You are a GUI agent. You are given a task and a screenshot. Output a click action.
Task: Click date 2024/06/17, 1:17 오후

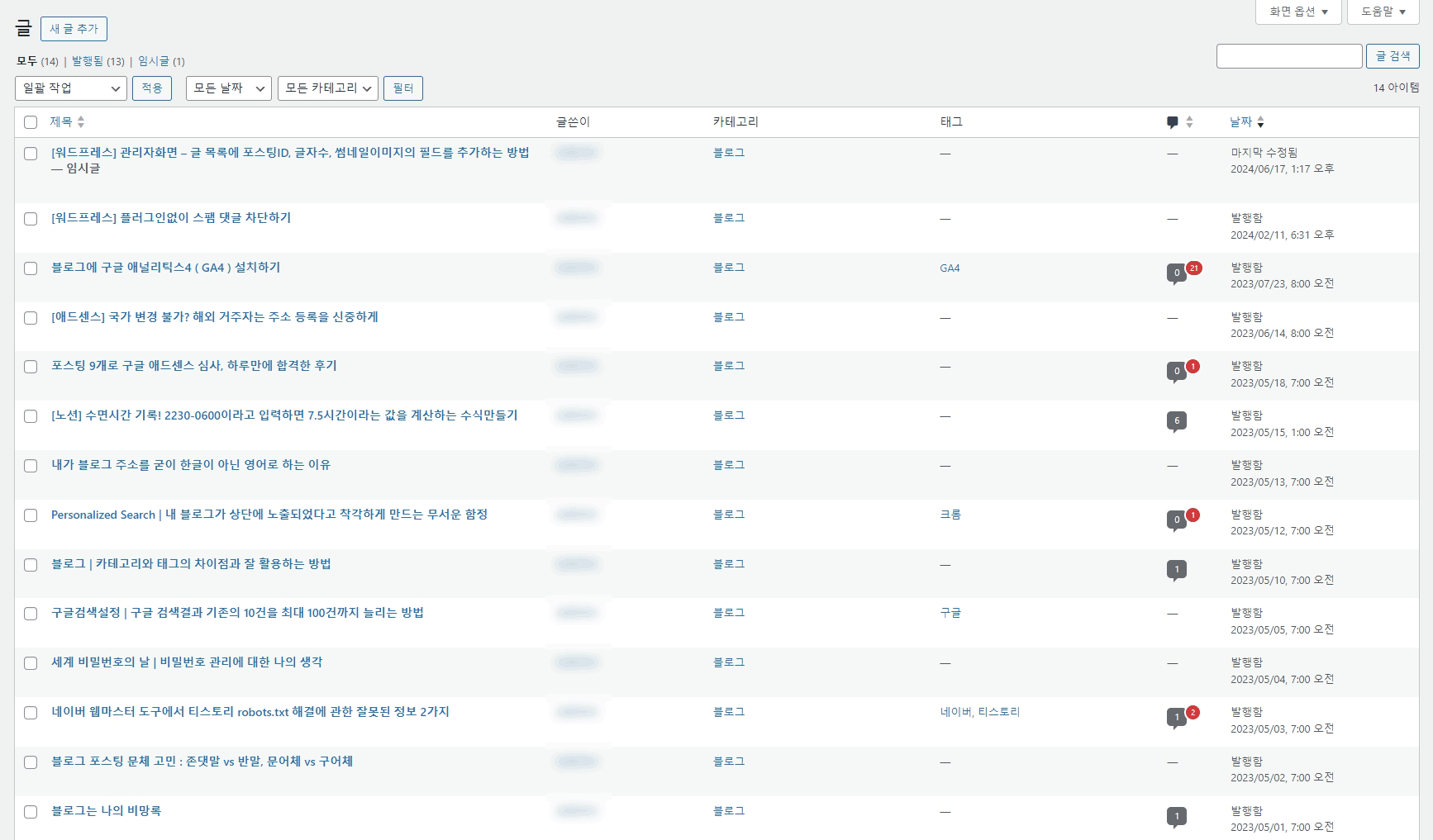1282,169
